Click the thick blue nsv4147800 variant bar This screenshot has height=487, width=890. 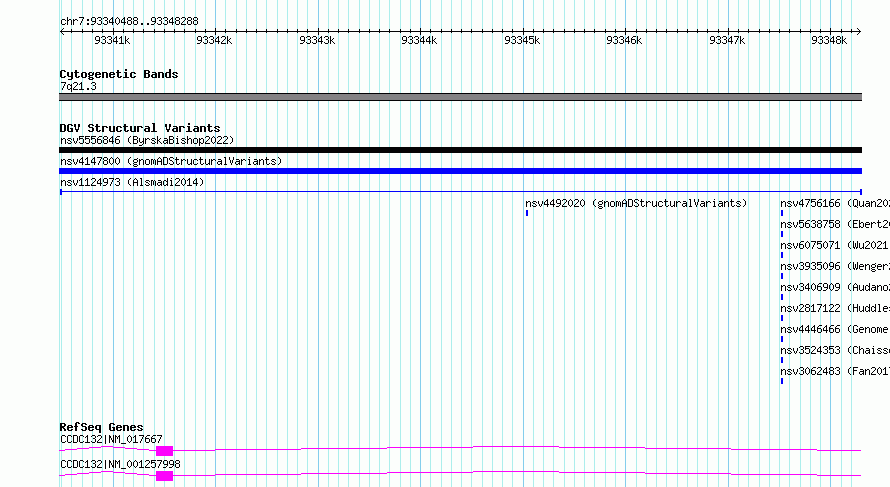(x=460, y=171)
